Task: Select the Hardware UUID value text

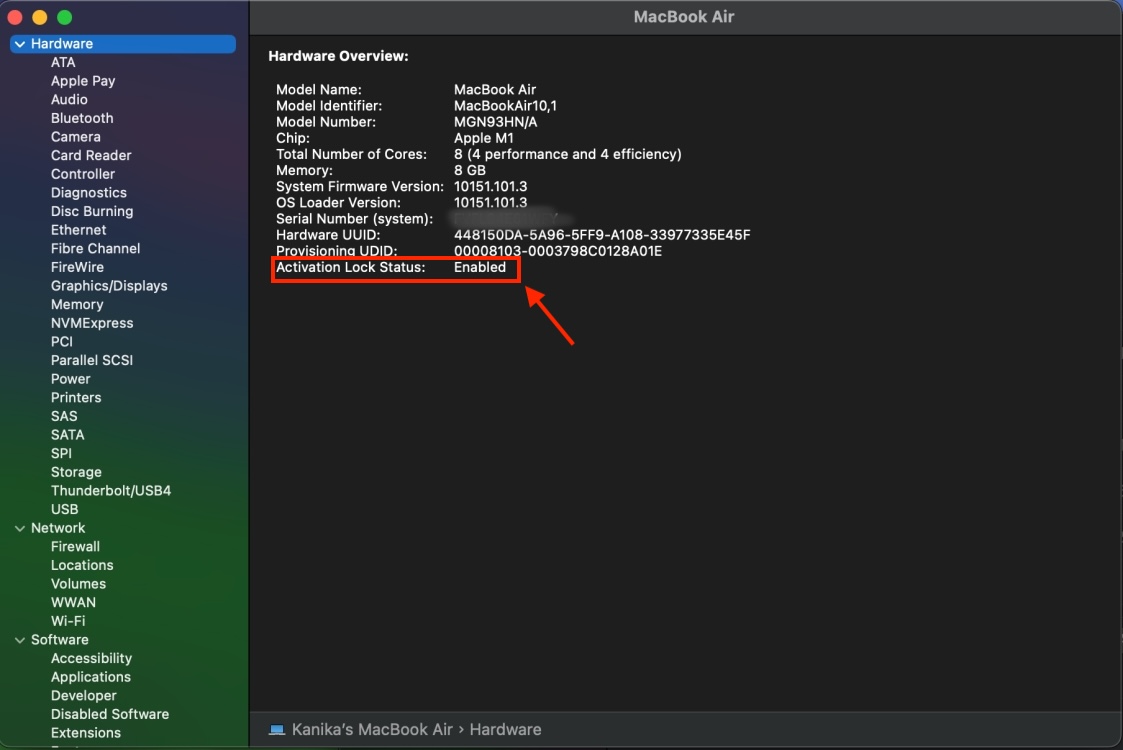Action: 602,235
